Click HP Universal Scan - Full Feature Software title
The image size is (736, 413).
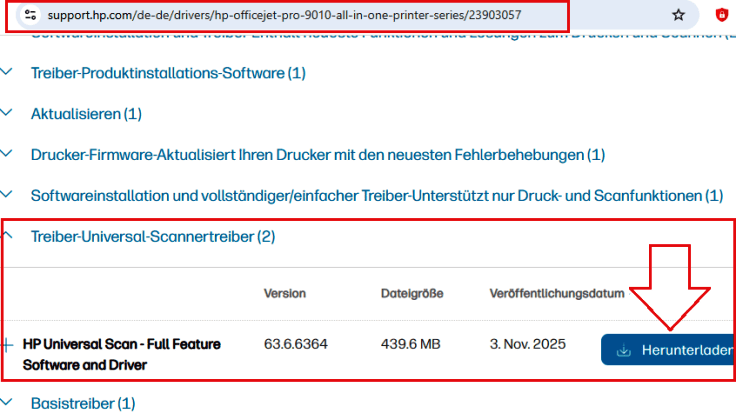tap(122, 354)
